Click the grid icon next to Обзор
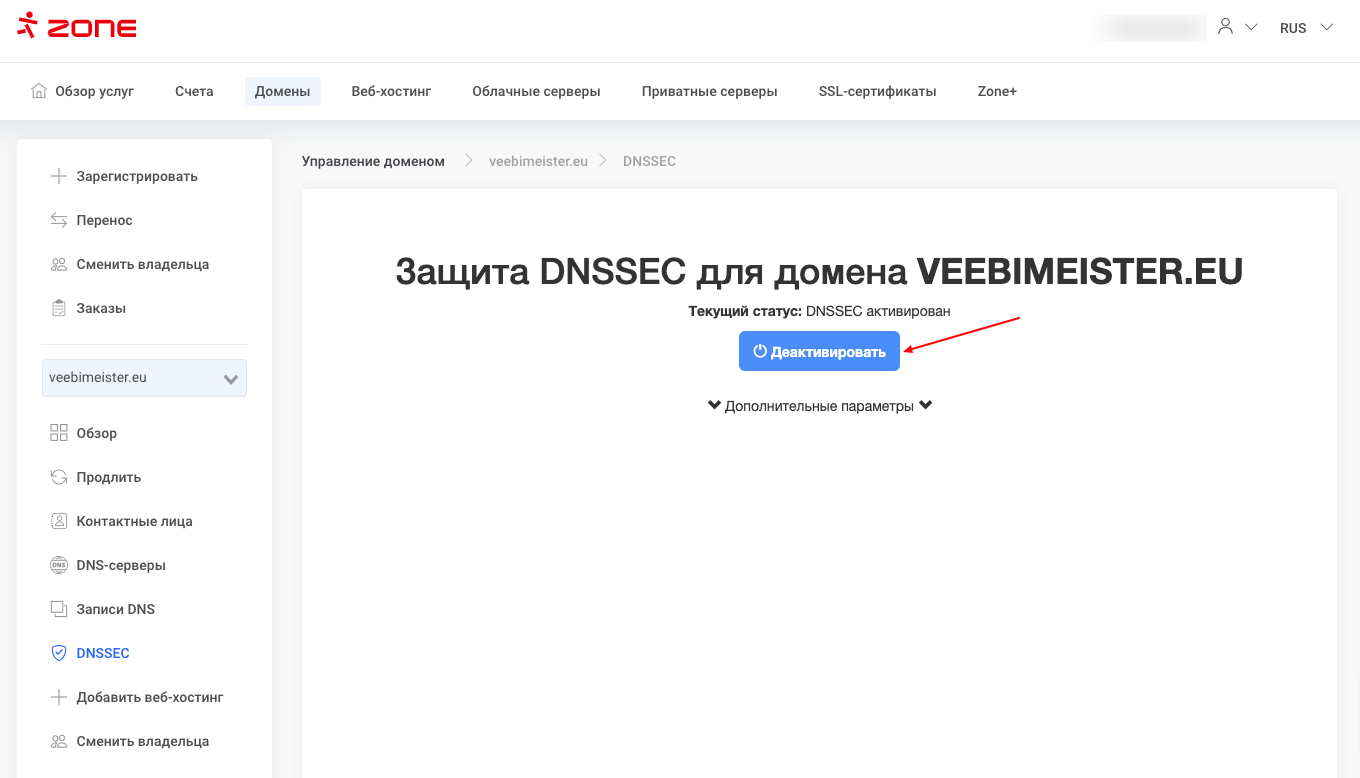This screenshot has width=1360, height=778. tap(58, 433)
